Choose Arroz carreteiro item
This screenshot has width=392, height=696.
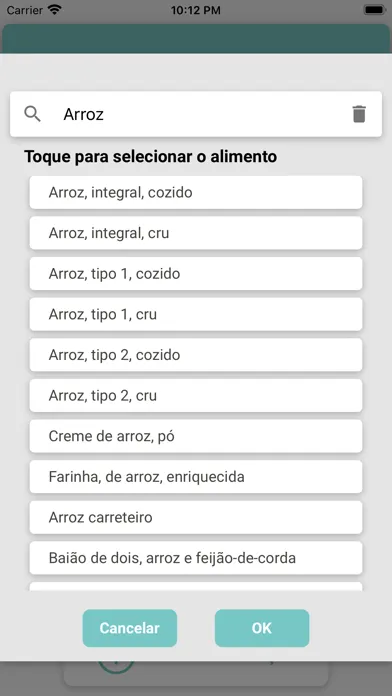196,518
